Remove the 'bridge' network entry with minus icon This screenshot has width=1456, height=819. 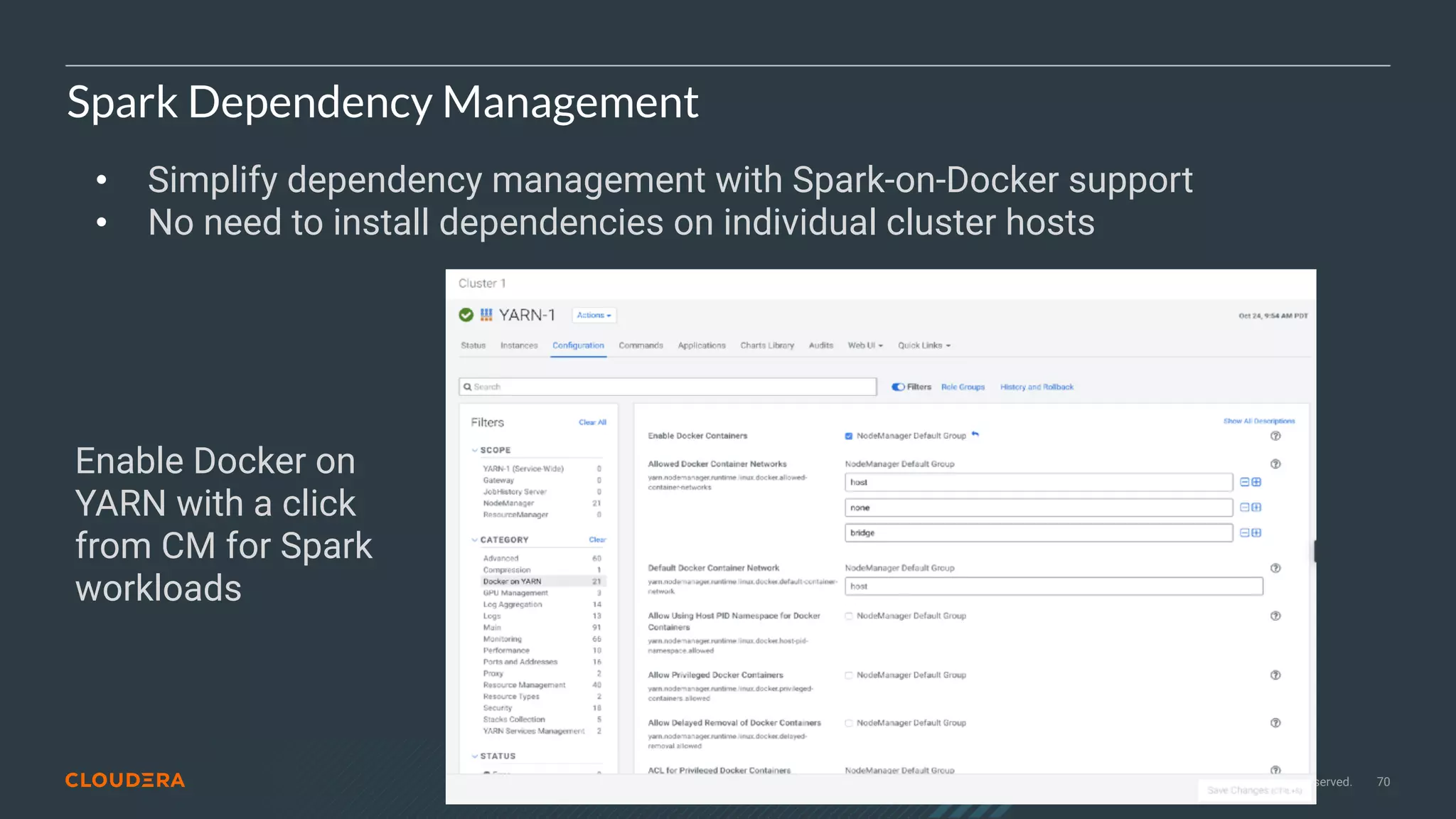click(1245, 533)
